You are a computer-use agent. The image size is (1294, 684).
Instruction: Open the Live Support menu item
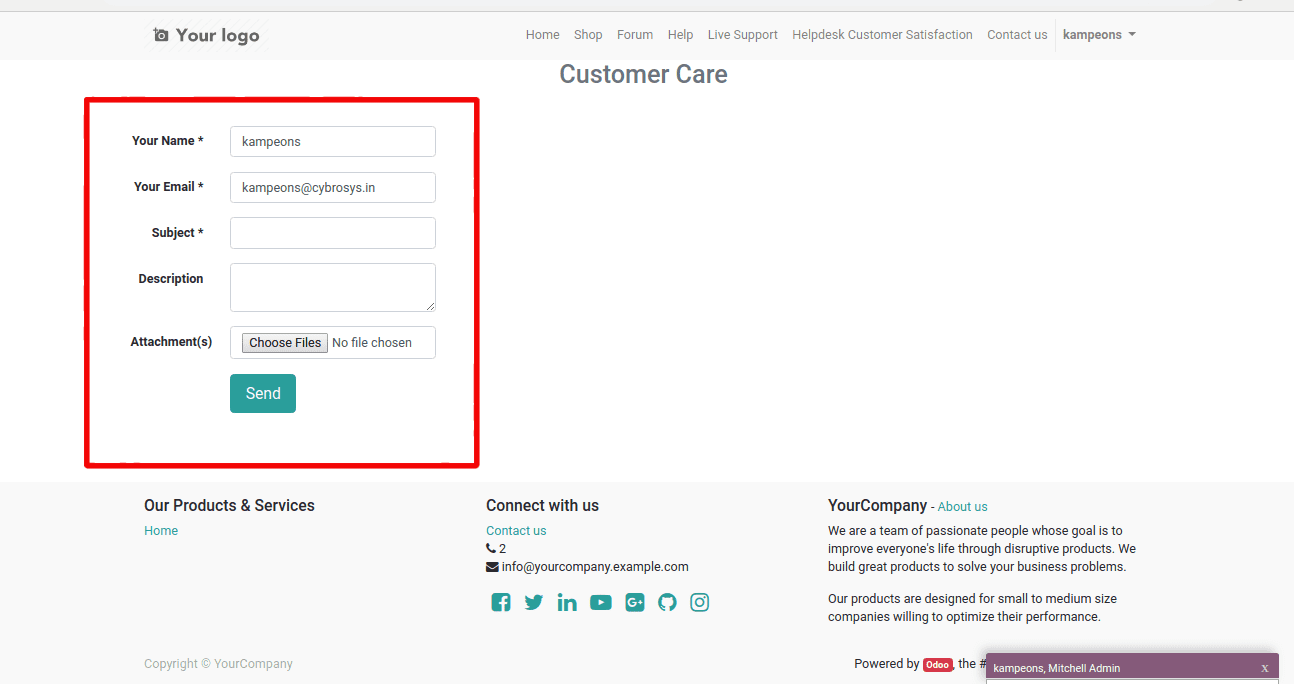[743, 35]
